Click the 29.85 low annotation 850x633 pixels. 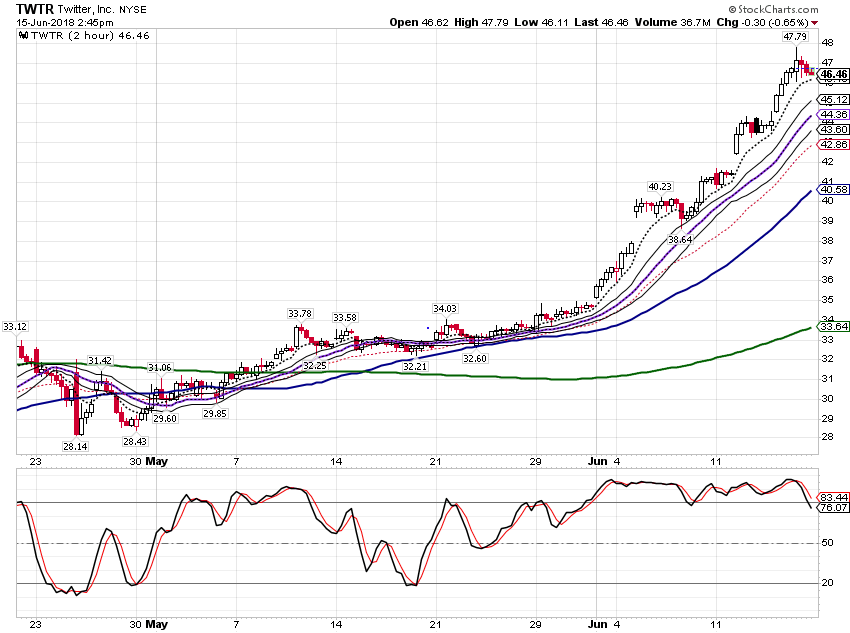[215, 413]
